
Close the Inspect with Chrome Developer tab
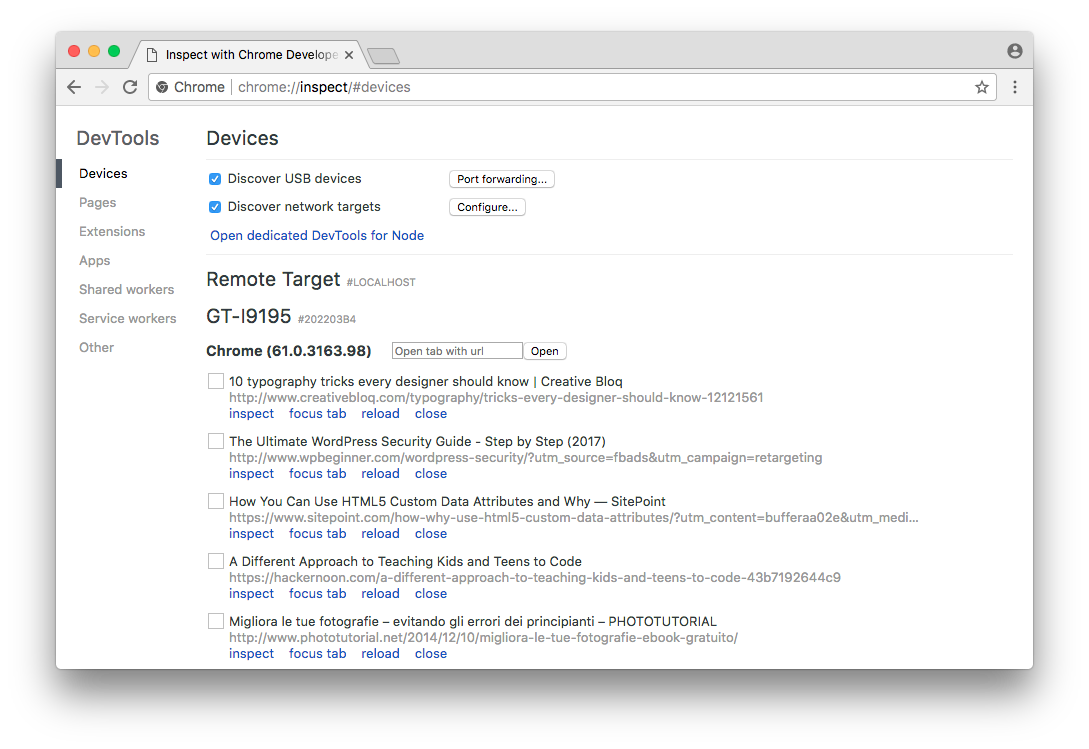tap(349, 55)
